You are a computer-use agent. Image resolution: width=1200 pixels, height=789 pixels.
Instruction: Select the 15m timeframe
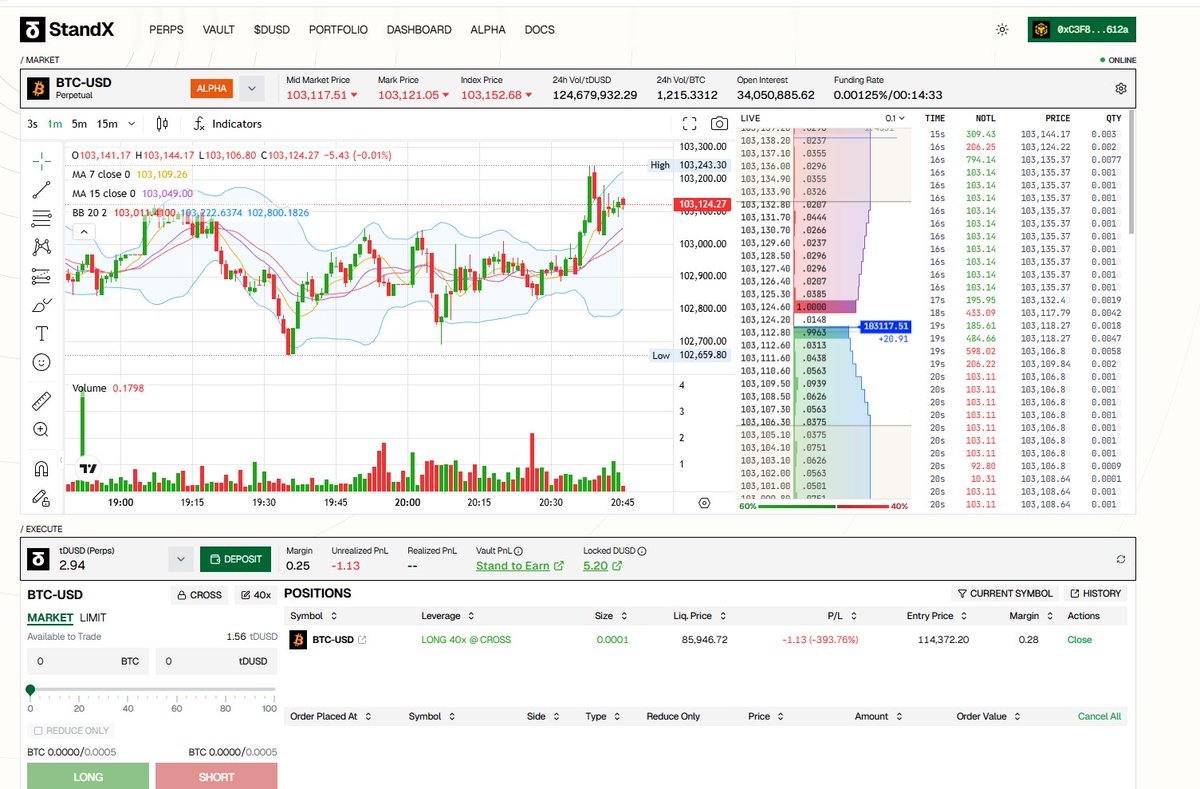pos(107,124)
